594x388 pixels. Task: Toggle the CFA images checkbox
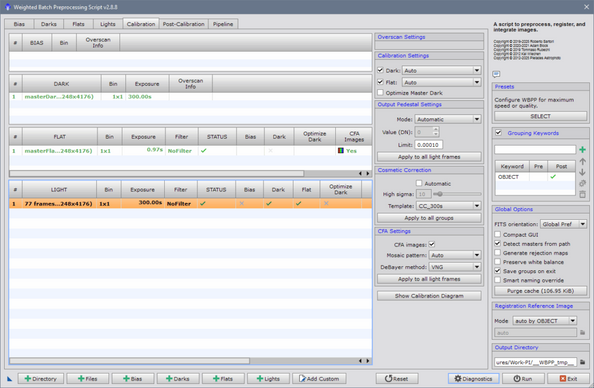[x=431, y=244]
